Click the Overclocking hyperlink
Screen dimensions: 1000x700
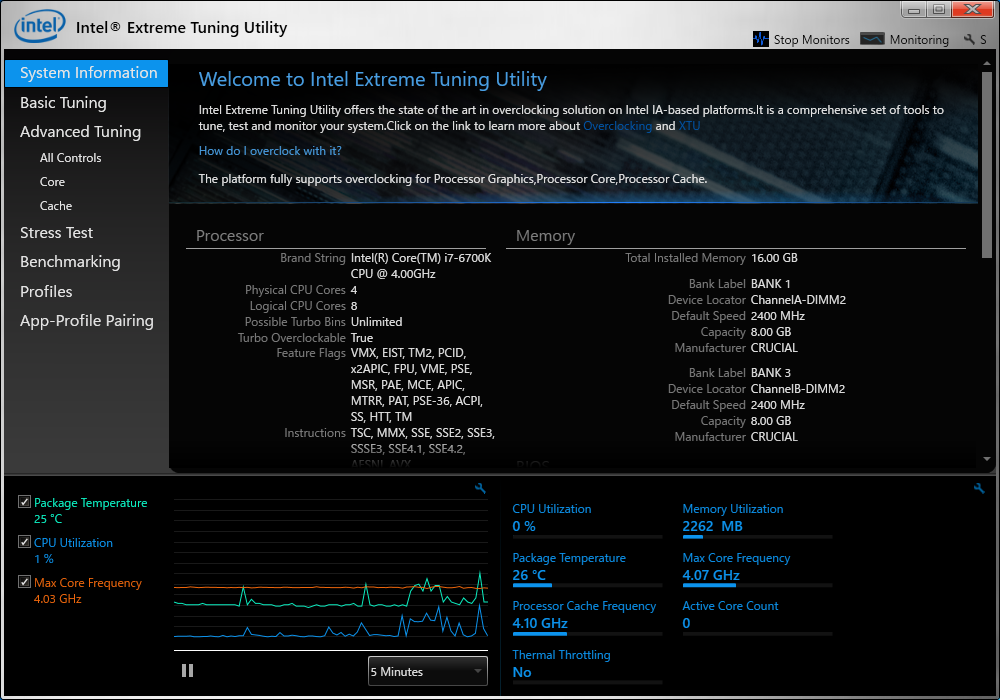617,126
